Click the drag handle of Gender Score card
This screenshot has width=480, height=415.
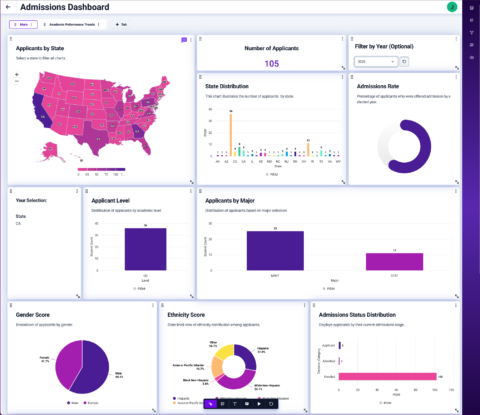(x=11, y=305)
